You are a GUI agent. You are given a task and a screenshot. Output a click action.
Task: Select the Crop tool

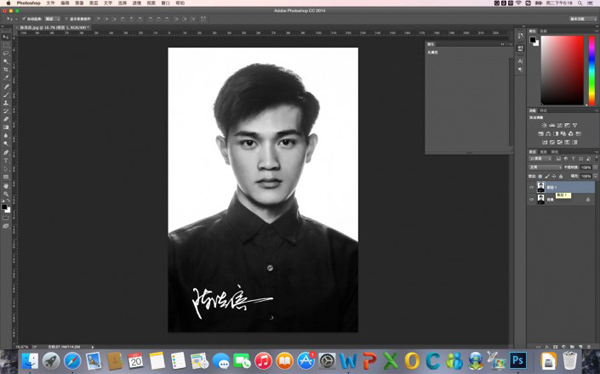(x=6, y=69)
